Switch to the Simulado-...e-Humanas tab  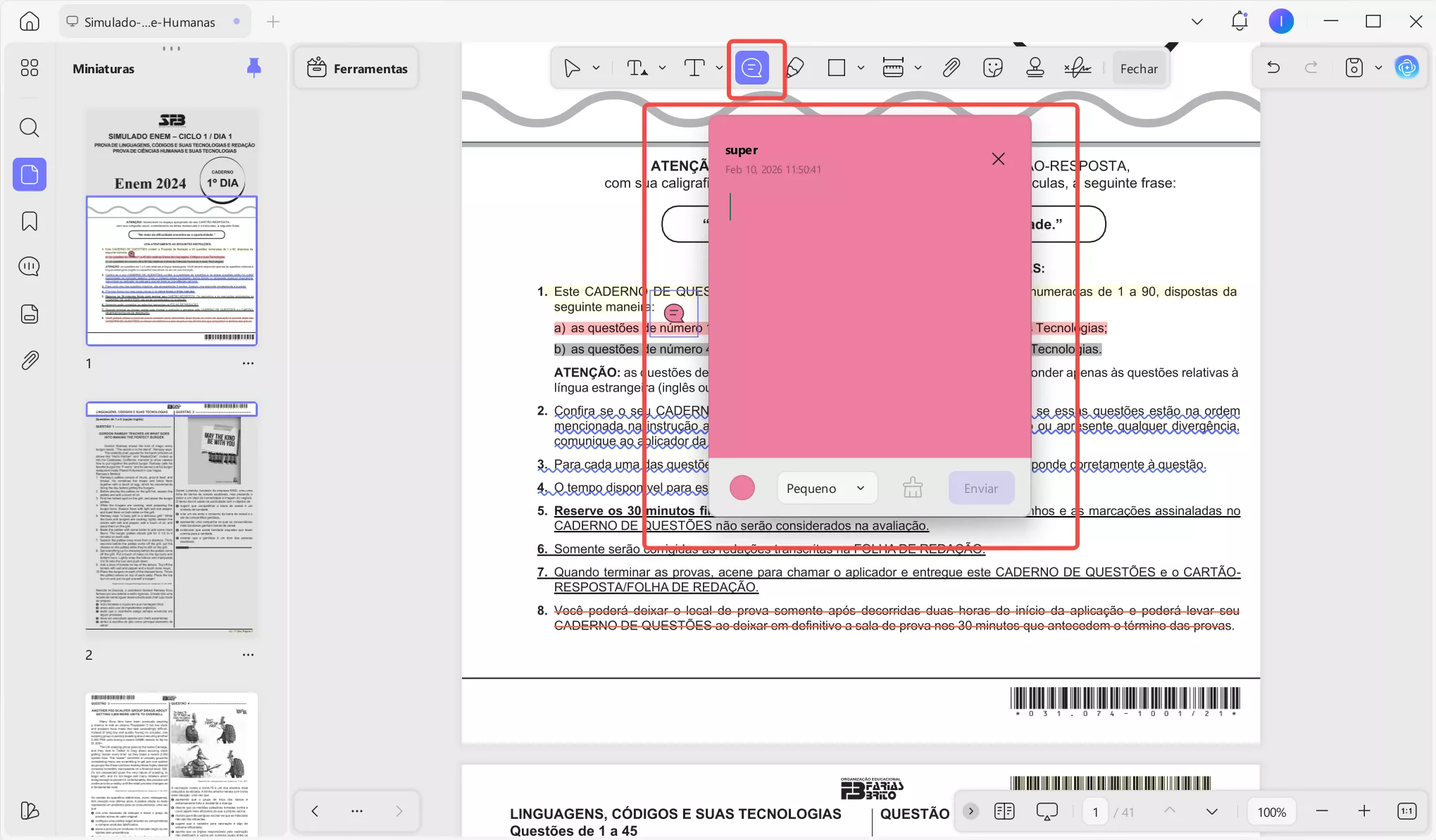(149, 22)
